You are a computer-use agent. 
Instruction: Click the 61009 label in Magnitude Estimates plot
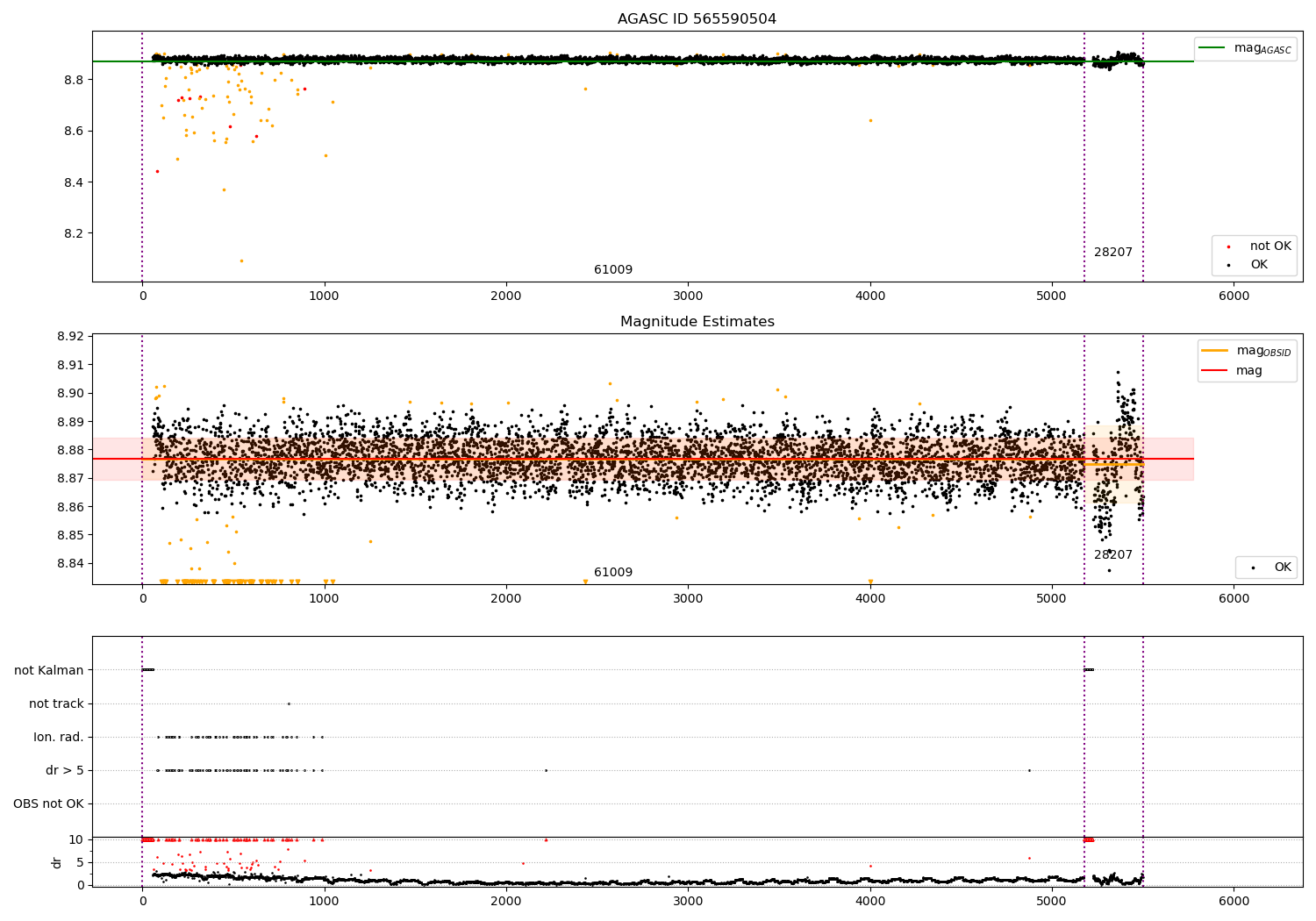(x=613, y=572)
